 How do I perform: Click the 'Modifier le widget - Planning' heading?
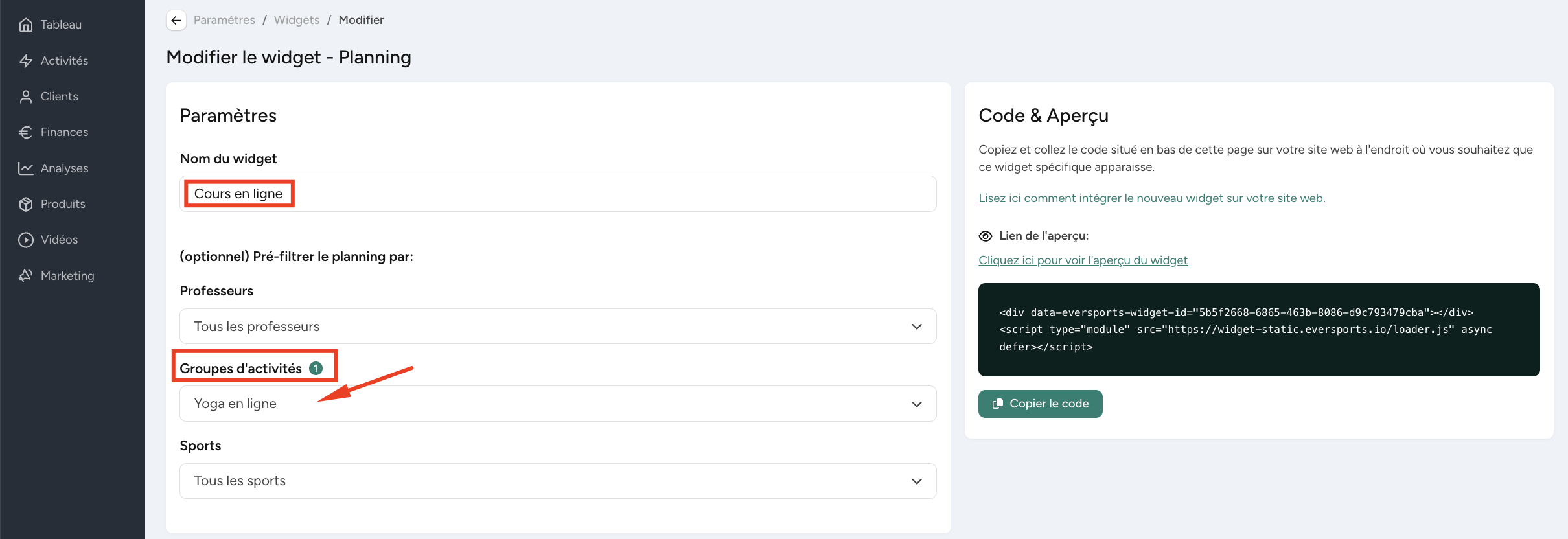(x=288, y=57)
